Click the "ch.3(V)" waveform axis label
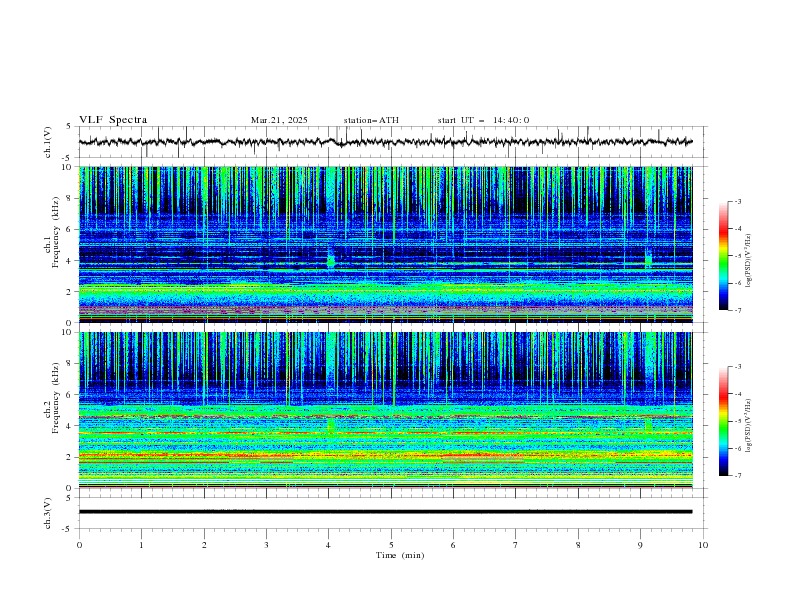 (x=48, y=513)
